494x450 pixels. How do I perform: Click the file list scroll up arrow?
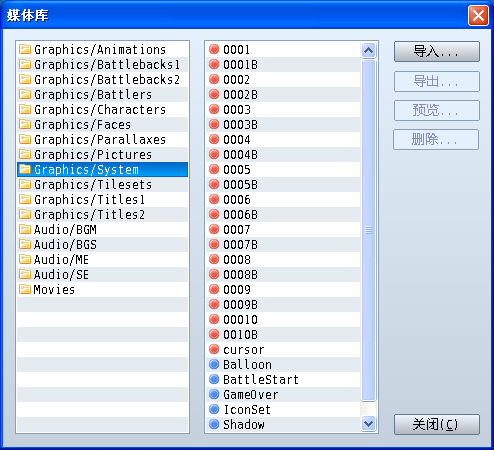tap(368, 50)
